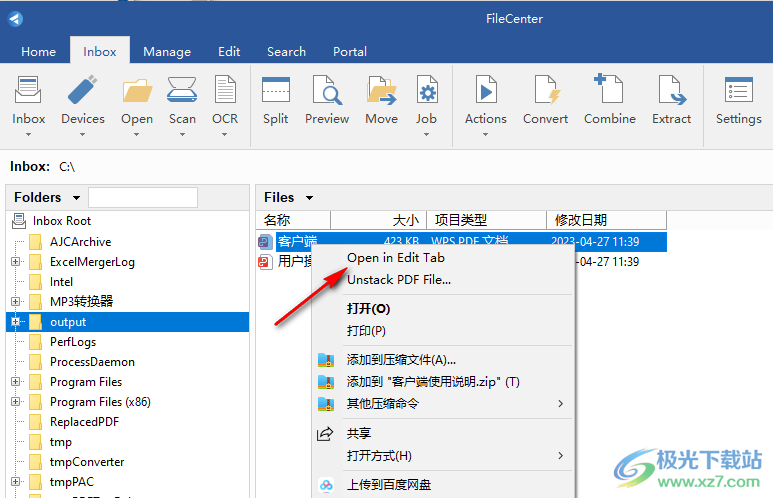Click the 添加到压缩文件 archive icon
773x498 pixels.
click(326, 360)
